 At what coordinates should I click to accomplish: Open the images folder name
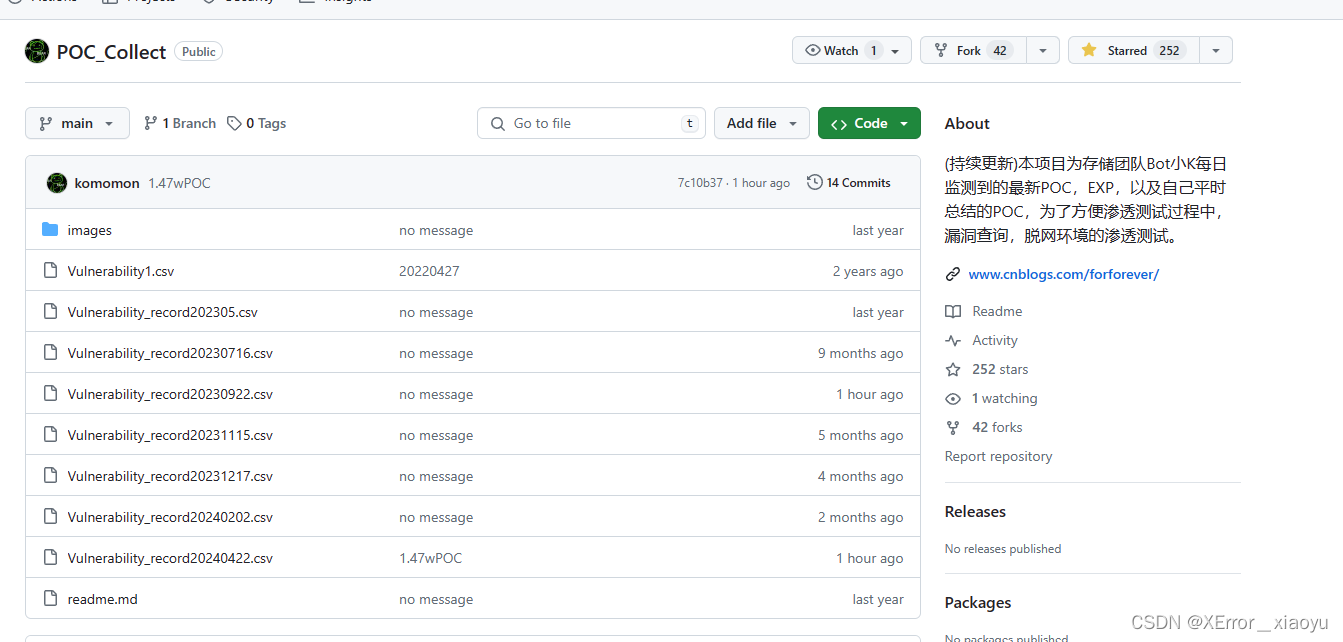(x=89, y=230)
